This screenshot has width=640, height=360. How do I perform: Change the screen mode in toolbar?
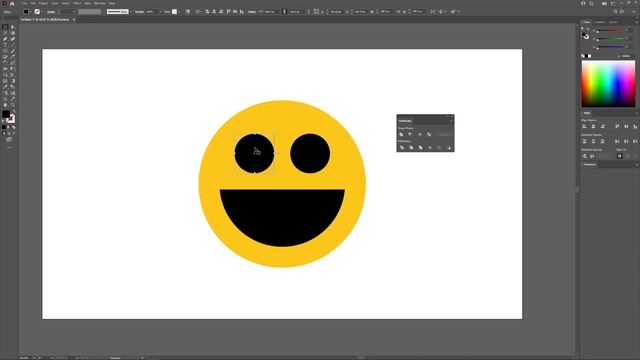[9, 140]
